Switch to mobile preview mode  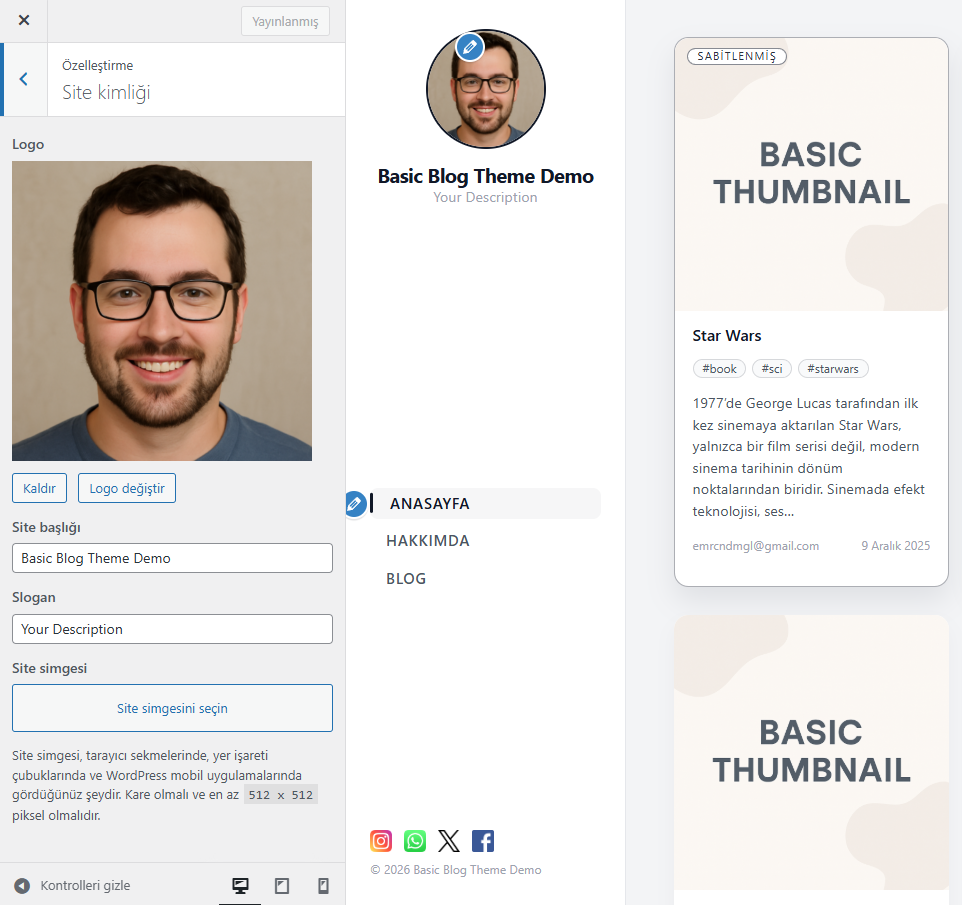pos(323,886)
